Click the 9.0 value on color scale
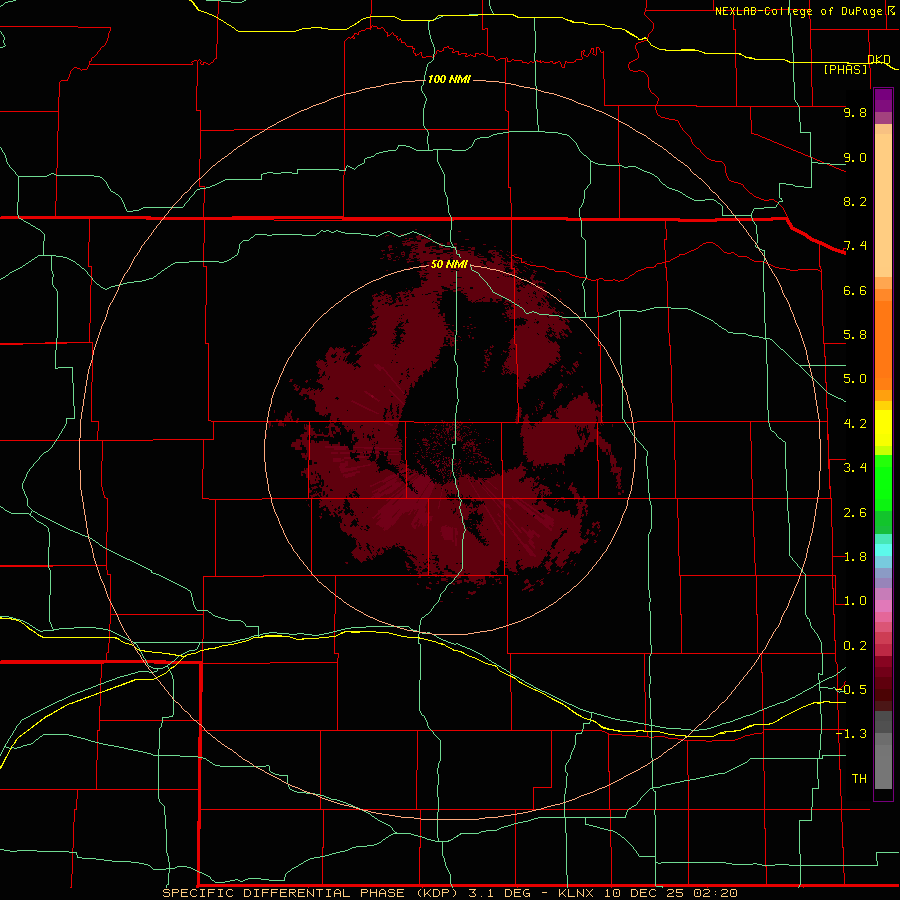The height and width of the screenshot is (900, 900). pyautogui.click(x=855, y=157)
